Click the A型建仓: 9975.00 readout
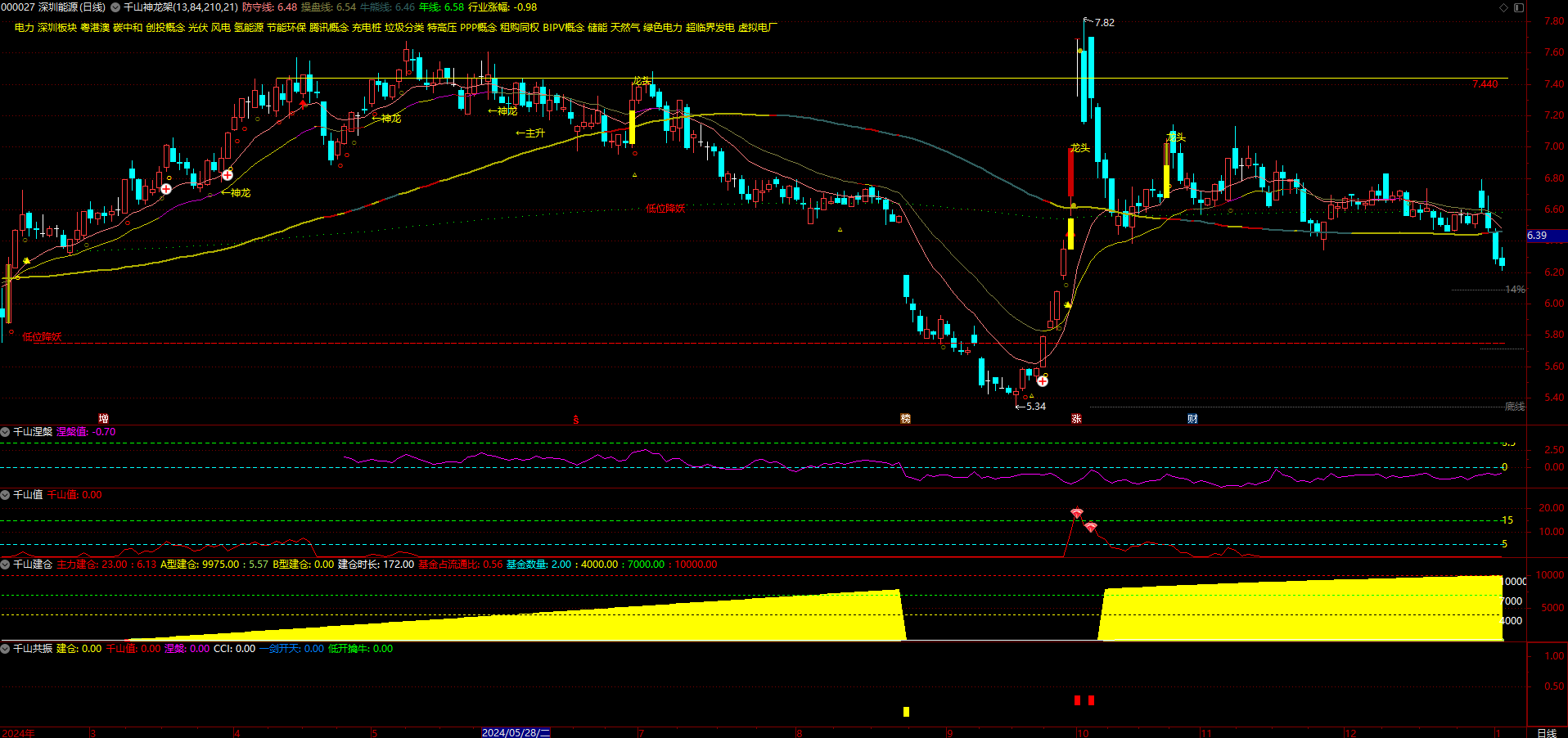The width and height of the screenshot is (1568, 738). point(200,565)
